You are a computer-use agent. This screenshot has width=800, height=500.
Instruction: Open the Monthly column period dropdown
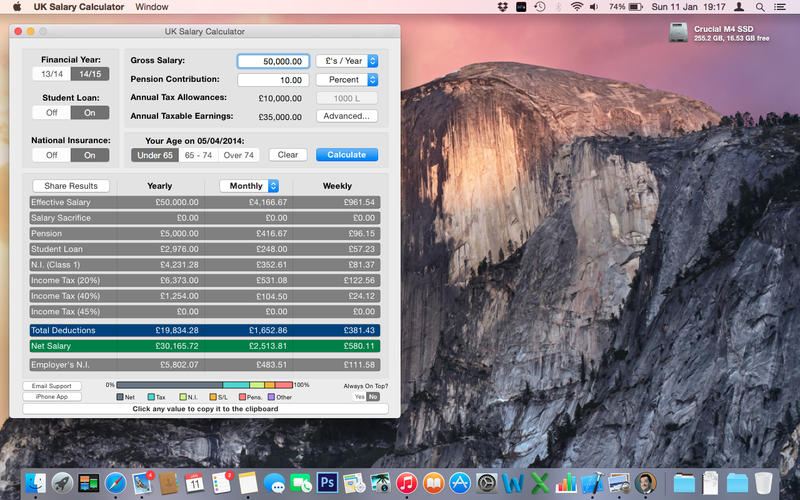click(249, 186)
